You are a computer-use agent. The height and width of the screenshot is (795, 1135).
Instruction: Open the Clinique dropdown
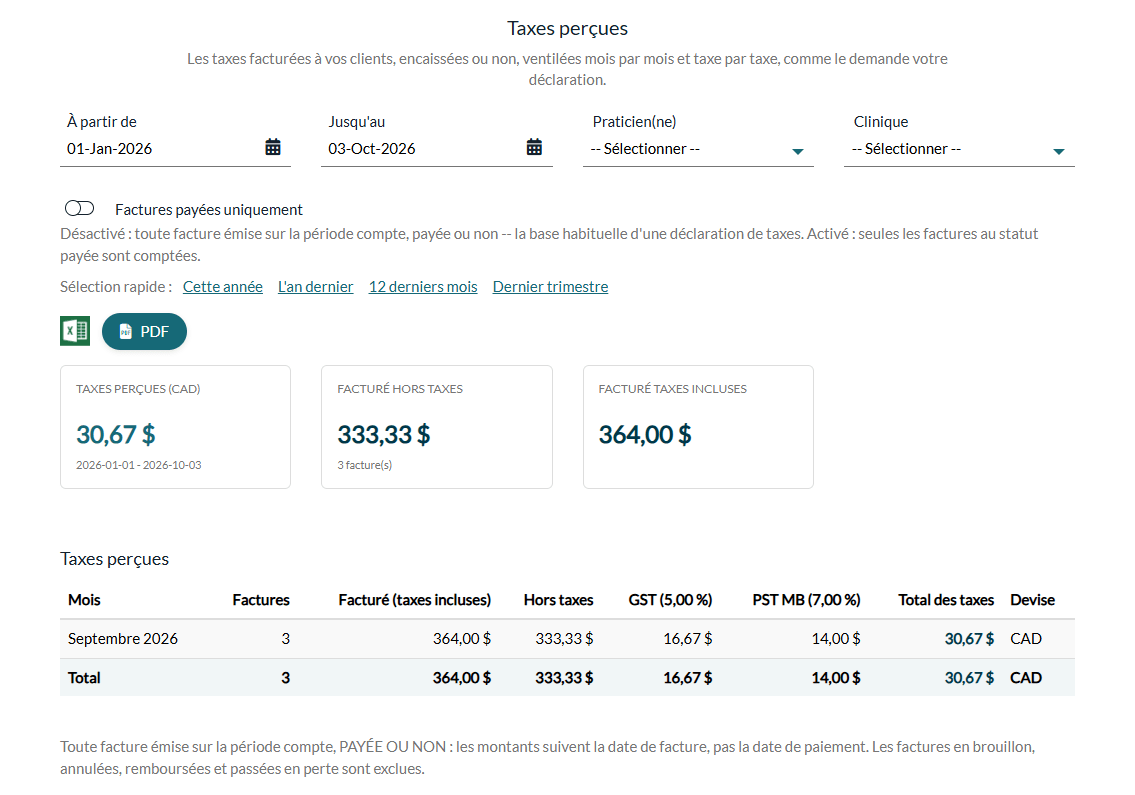click(959, 149)
